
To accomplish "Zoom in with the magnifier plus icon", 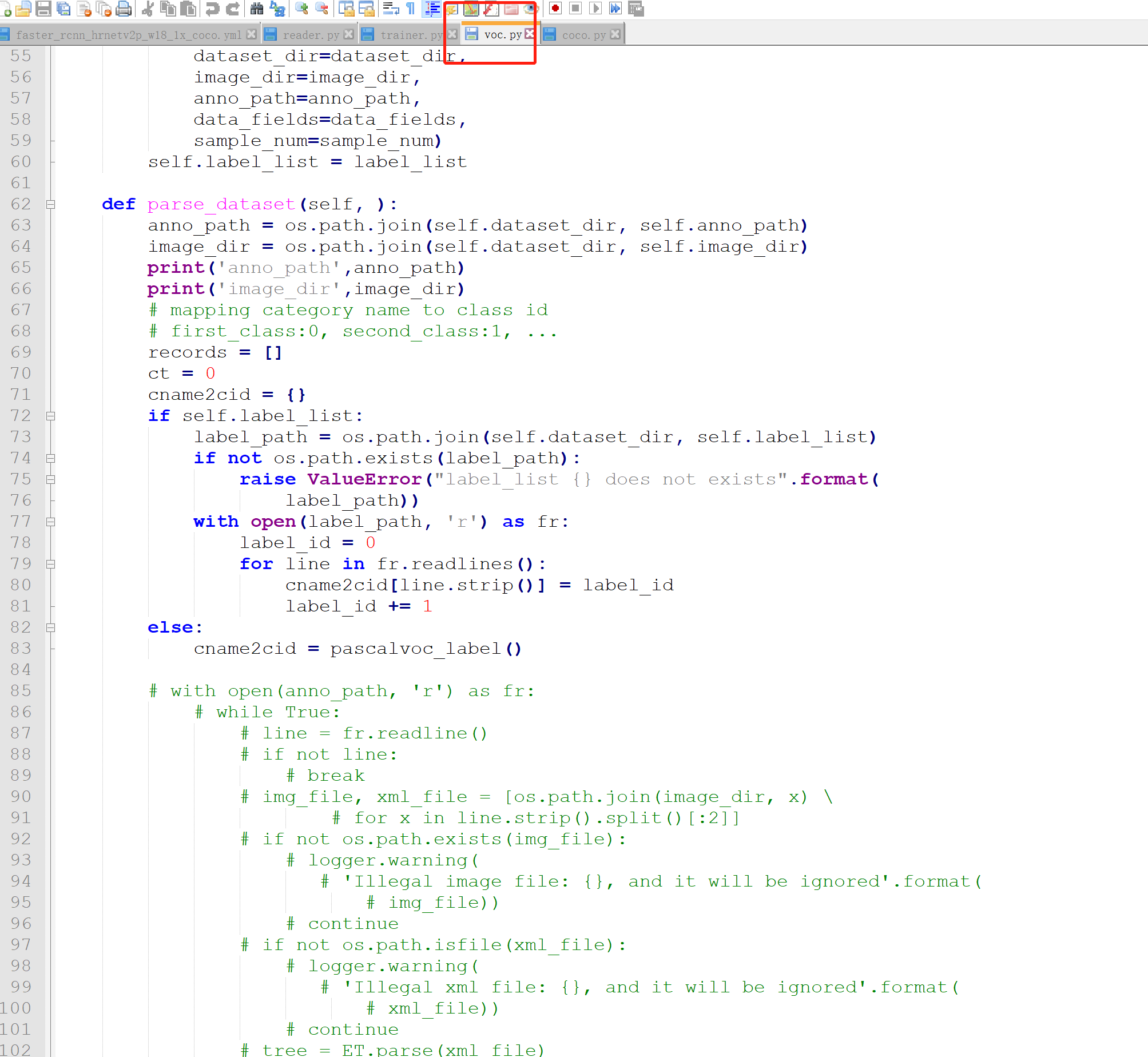I will 301,9.
